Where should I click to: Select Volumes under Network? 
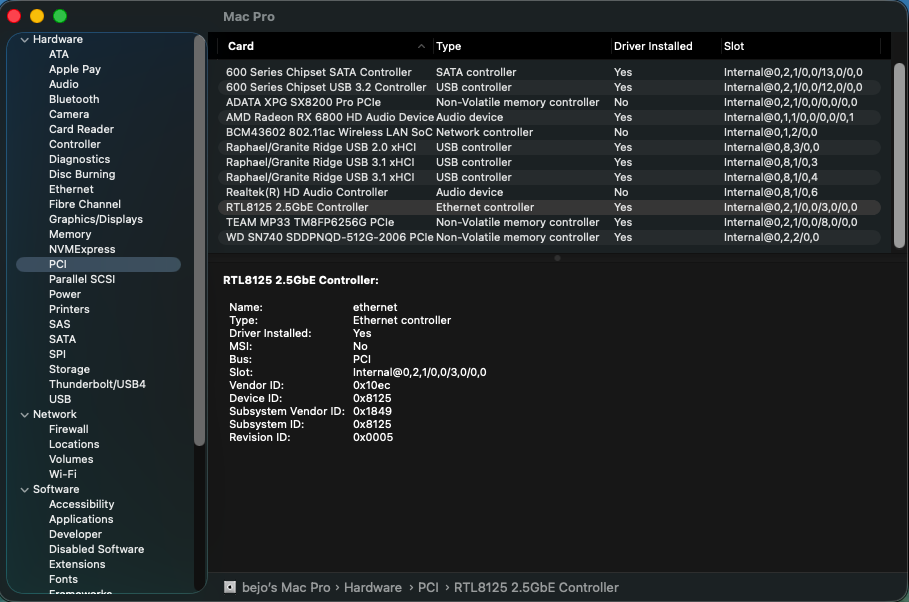[x=71, y=459]
